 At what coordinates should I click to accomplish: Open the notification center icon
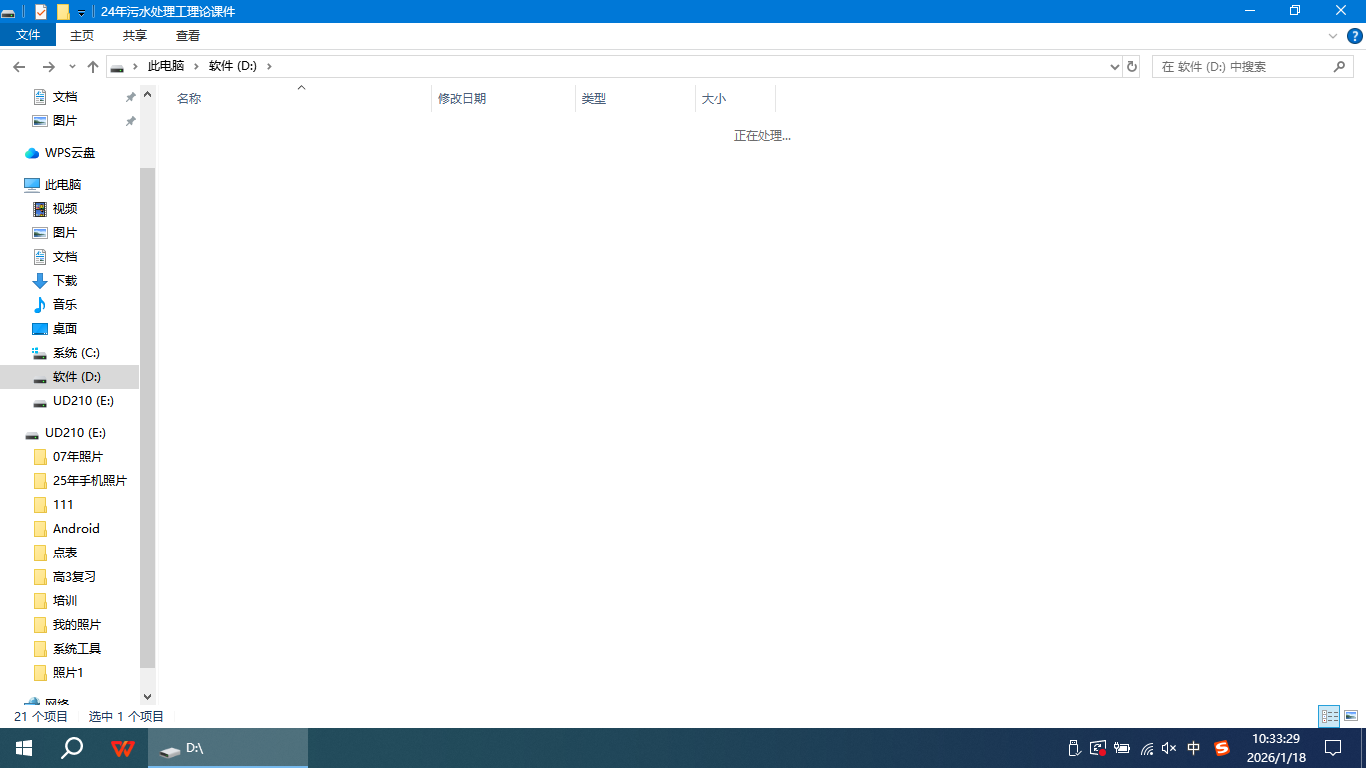tap(1332, 748)
